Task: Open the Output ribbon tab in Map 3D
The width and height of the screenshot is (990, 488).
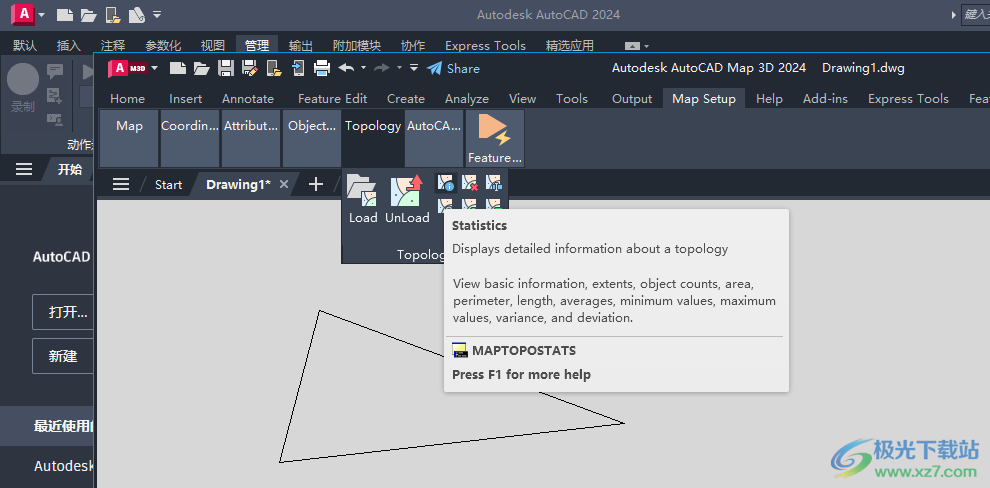Action: tap(632, 98)
